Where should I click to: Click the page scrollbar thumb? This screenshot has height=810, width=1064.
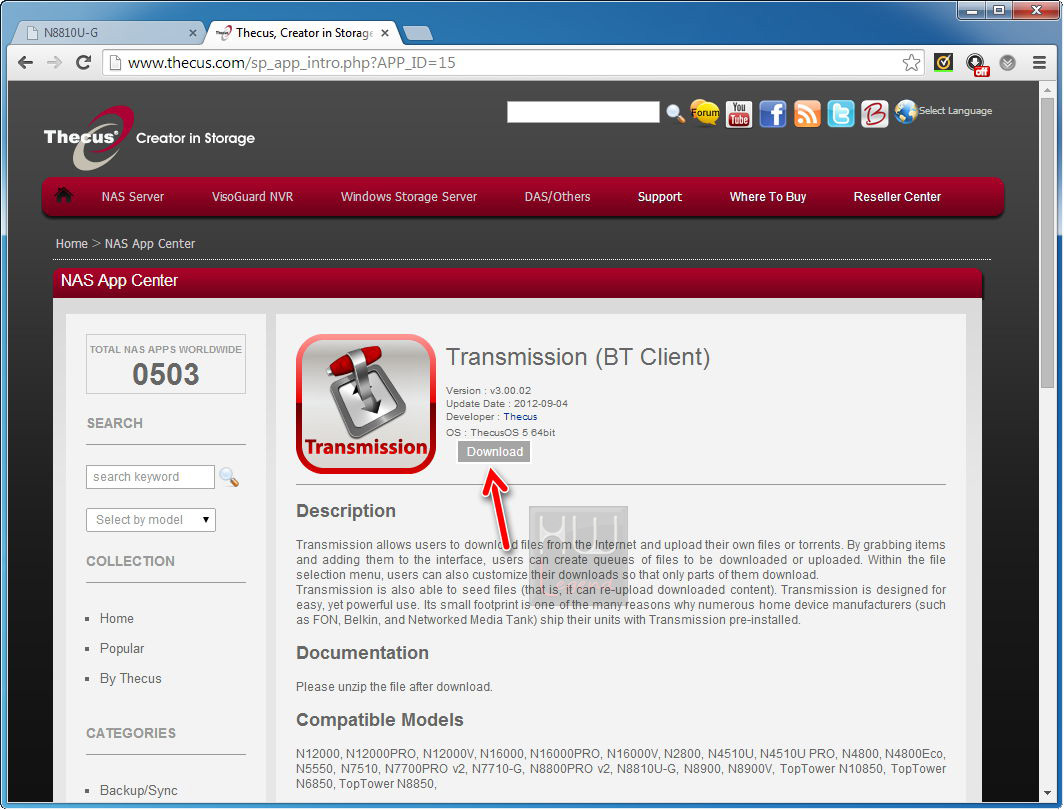coord(1048,243)
